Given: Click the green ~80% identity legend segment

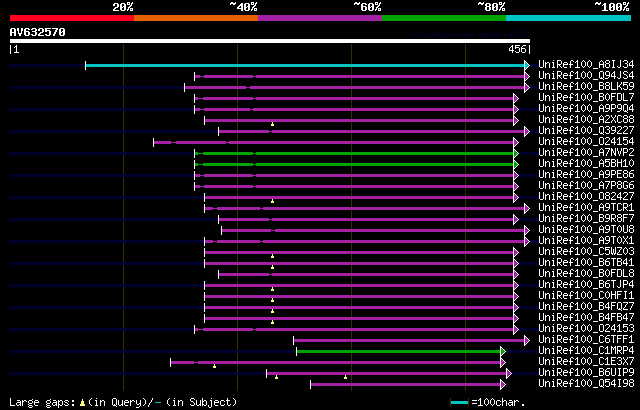Looking at the screenshot, I should (x=444, y=18).
